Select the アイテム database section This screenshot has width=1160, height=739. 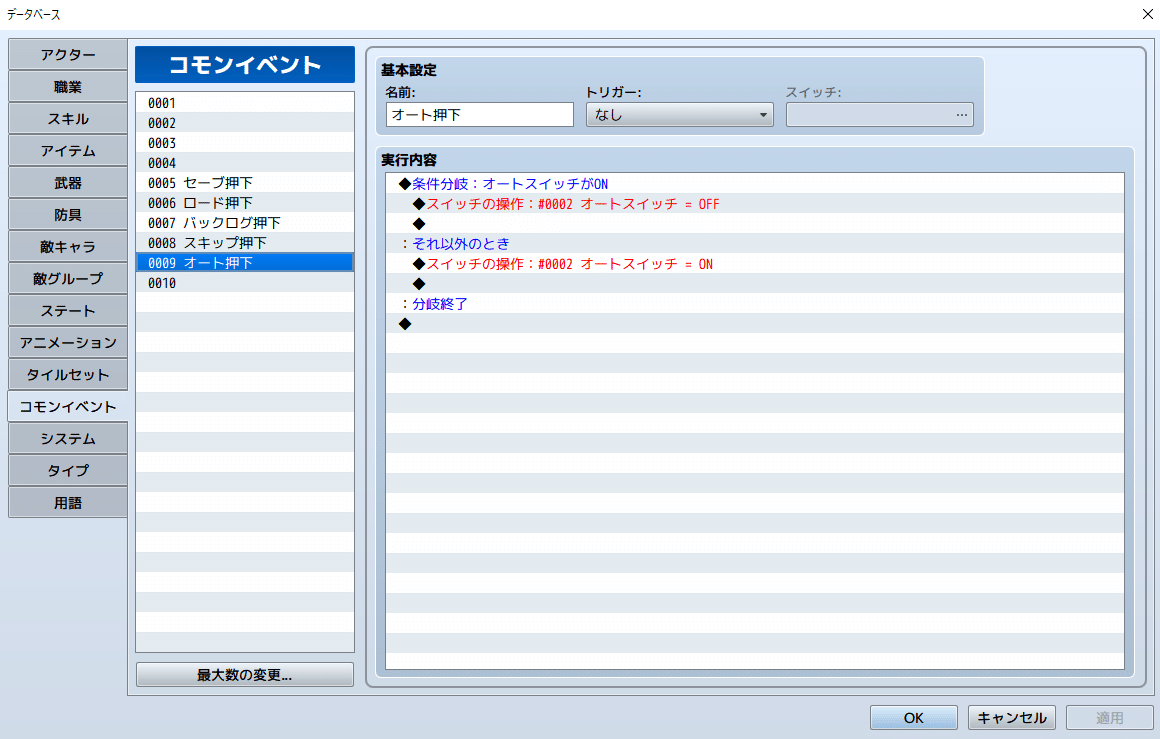(x=67, y=150)
